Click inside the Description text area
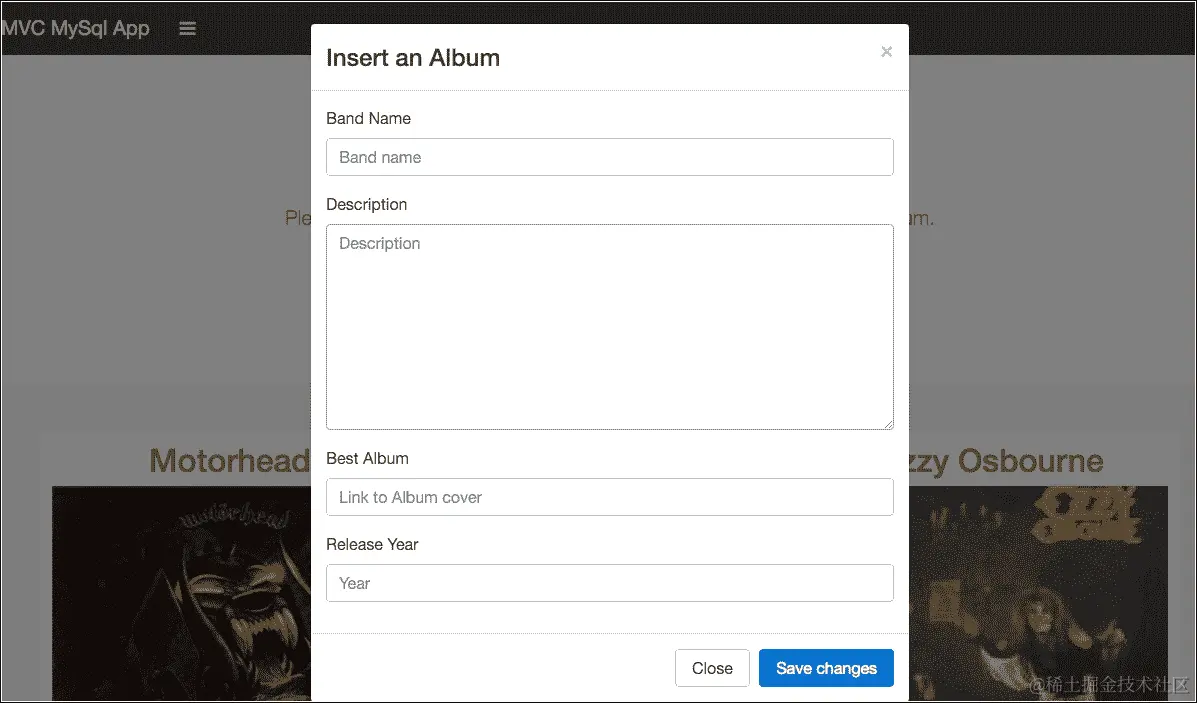The width and height of the screenshot is (1197, 703). tap(609, 327)
